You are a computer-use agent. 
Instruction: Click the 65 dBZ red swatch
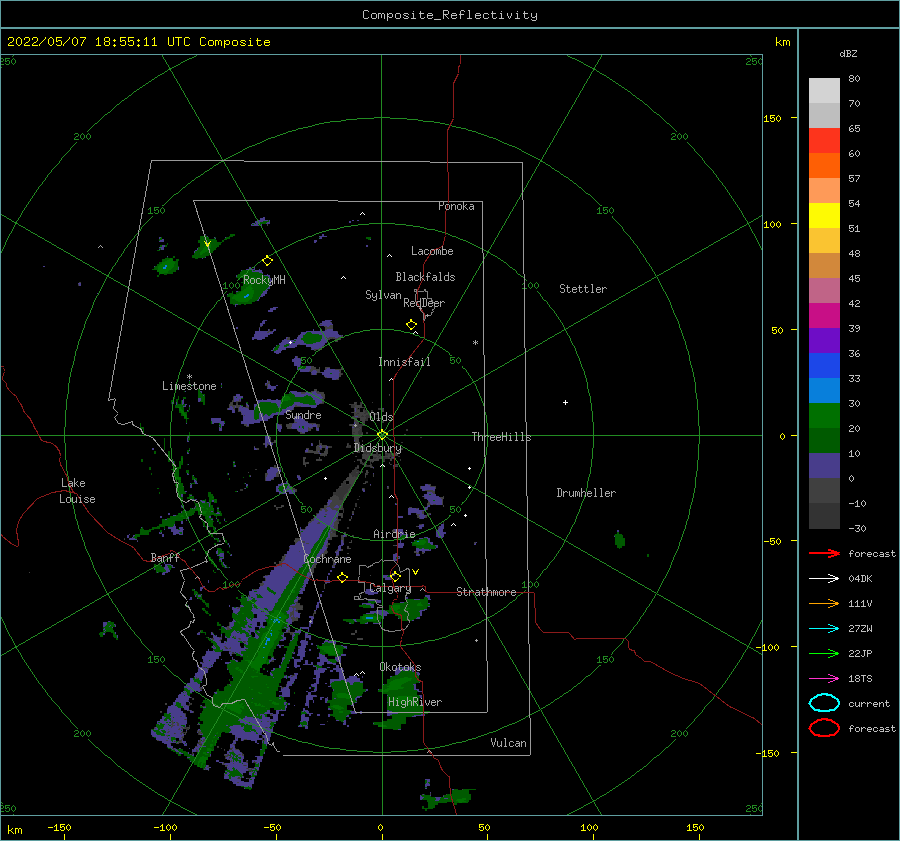pos(824,141)
